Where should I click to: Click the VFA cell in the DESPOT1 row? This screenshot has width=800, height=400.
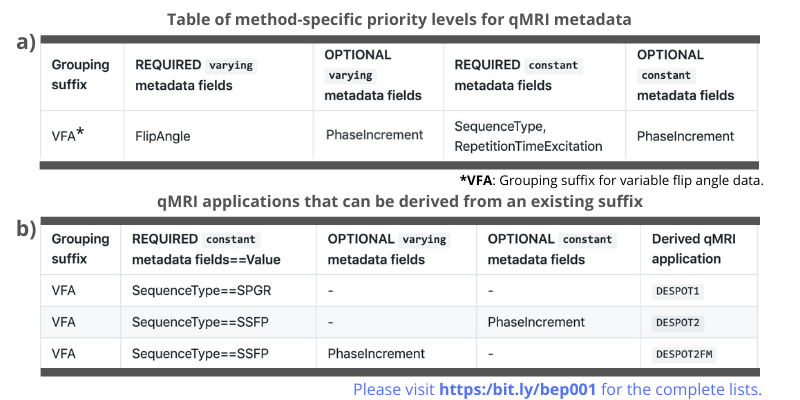tap(66, 290)
